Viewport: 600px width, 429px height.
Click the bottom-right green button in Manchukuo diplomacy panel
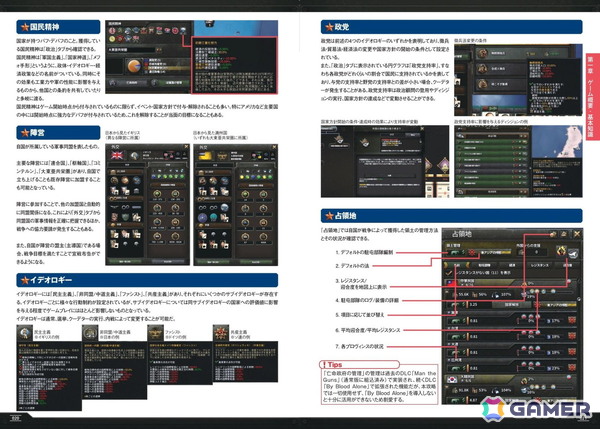(256, 261)
